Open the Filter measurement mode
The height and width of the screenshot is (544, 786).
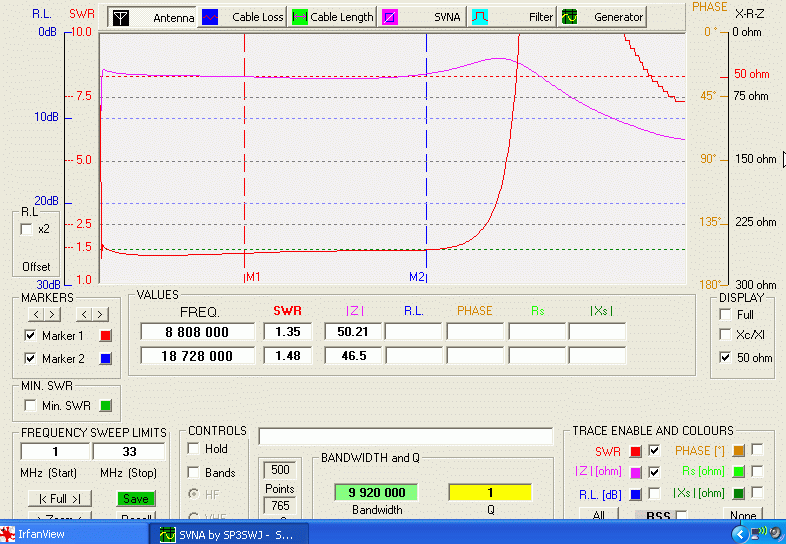point(514,17)
